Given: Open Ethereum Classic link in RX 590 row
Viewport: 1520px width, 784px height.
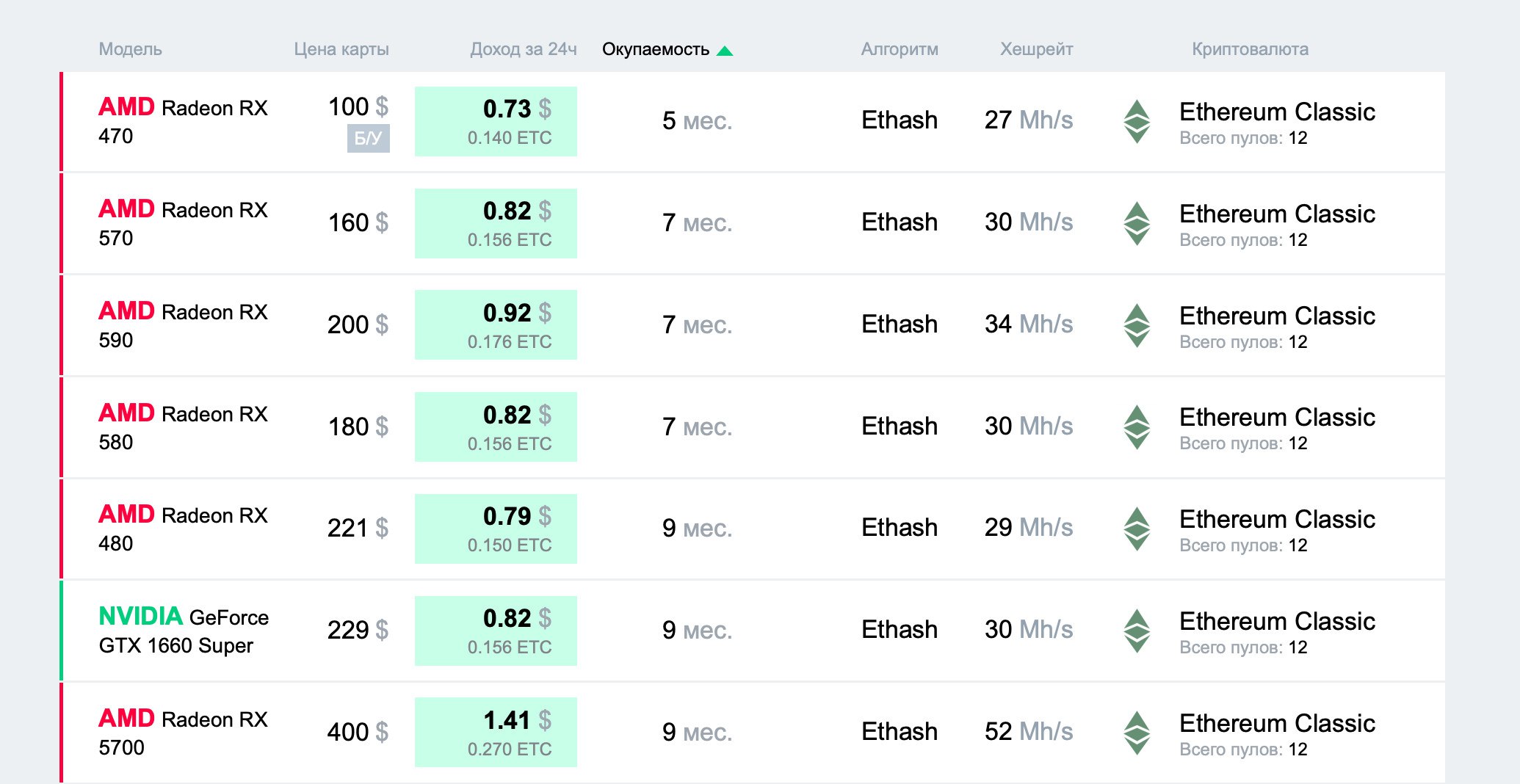Looking at the screenshot, I should 1277,316.
